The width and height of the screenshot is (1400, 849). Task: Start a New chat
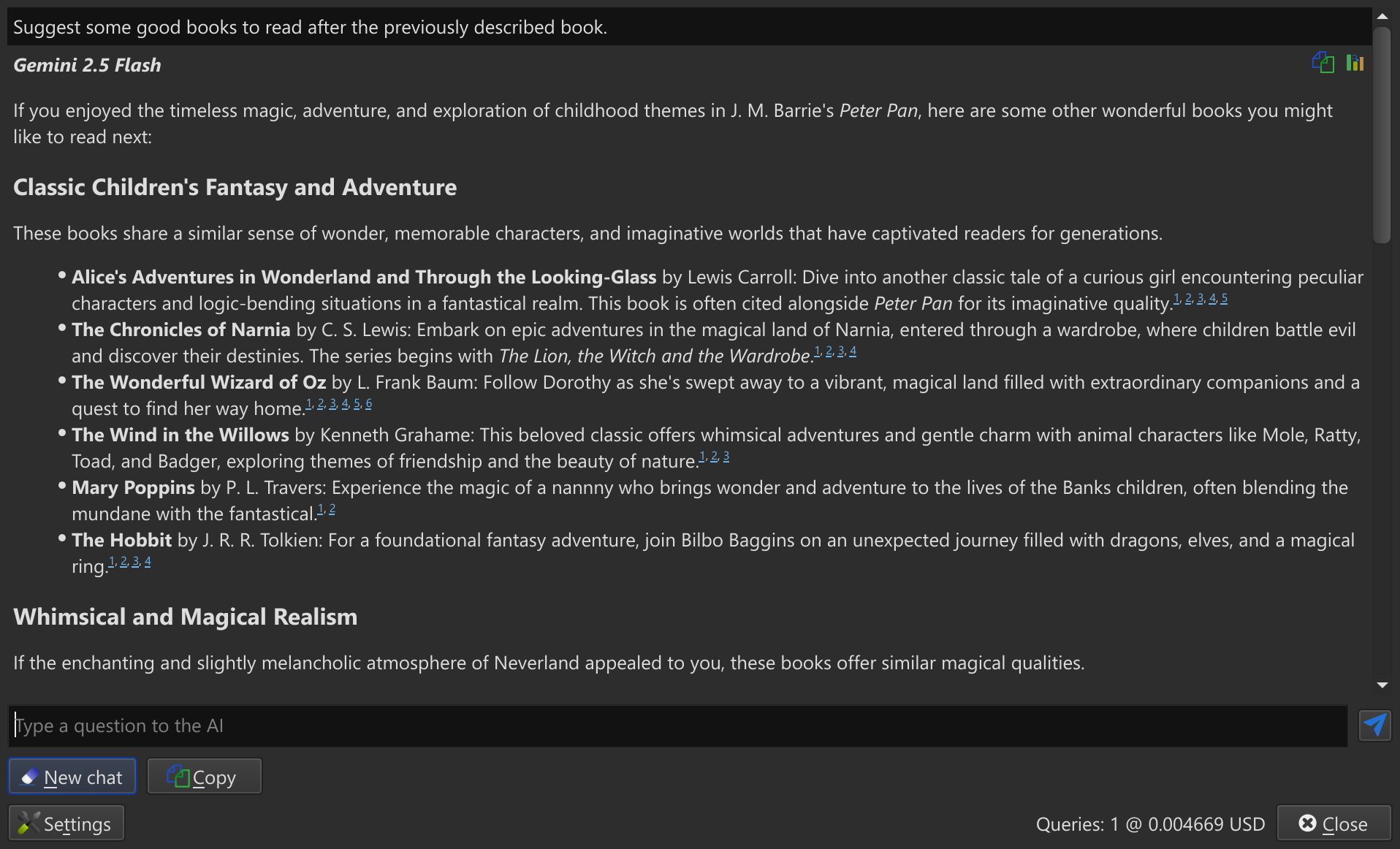pos(72,777)
